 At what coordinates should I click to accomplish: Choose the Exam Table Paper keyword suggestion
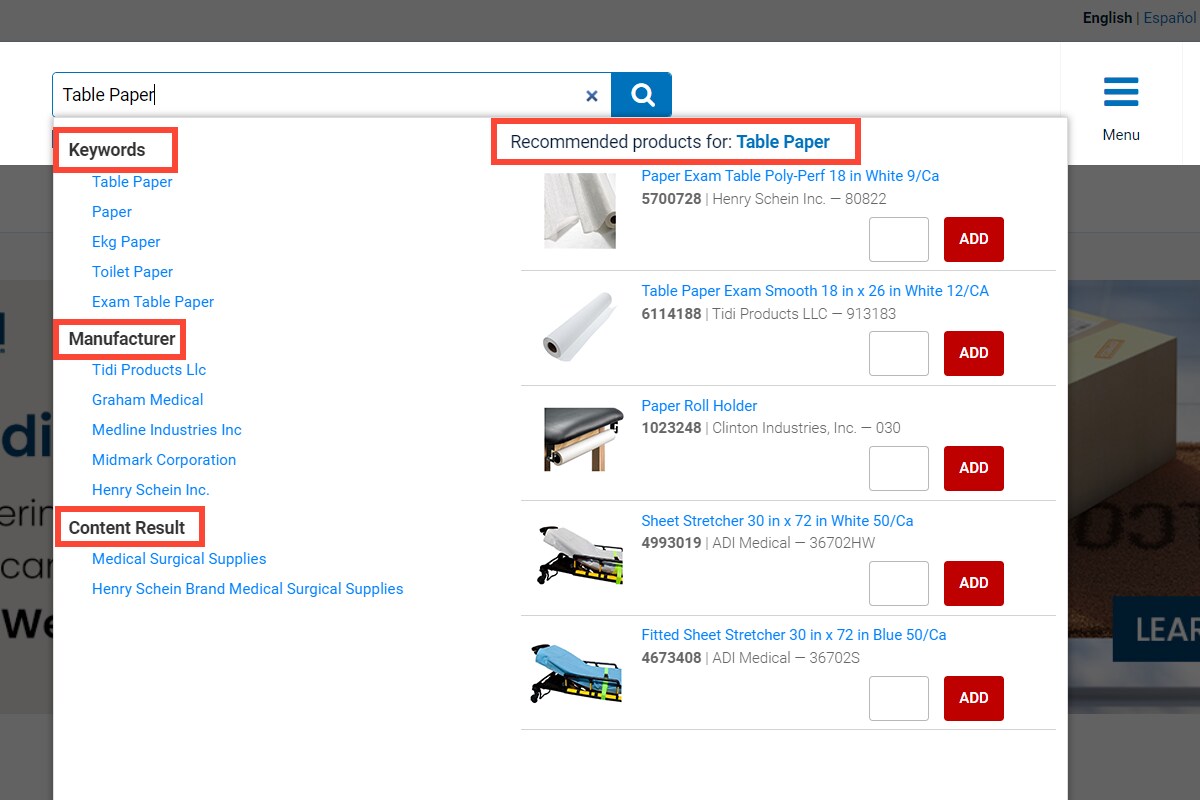[x=153, y=302]
